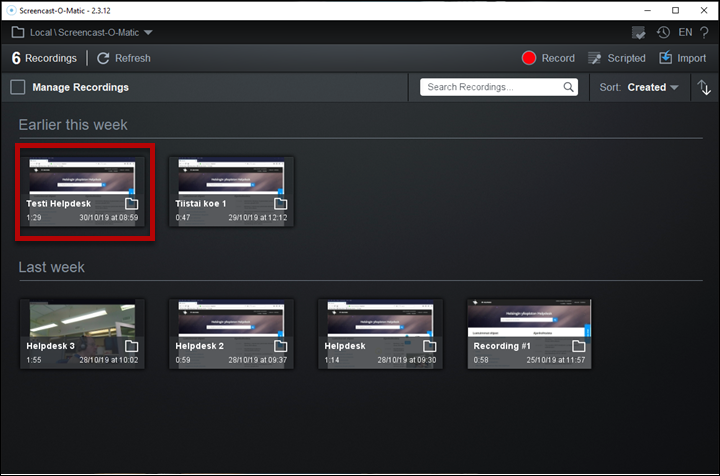Switch the EN language selector
Image resolution: width=720 pixels, height=476 pixels.
pyautogui.click(x=685, y=32)
